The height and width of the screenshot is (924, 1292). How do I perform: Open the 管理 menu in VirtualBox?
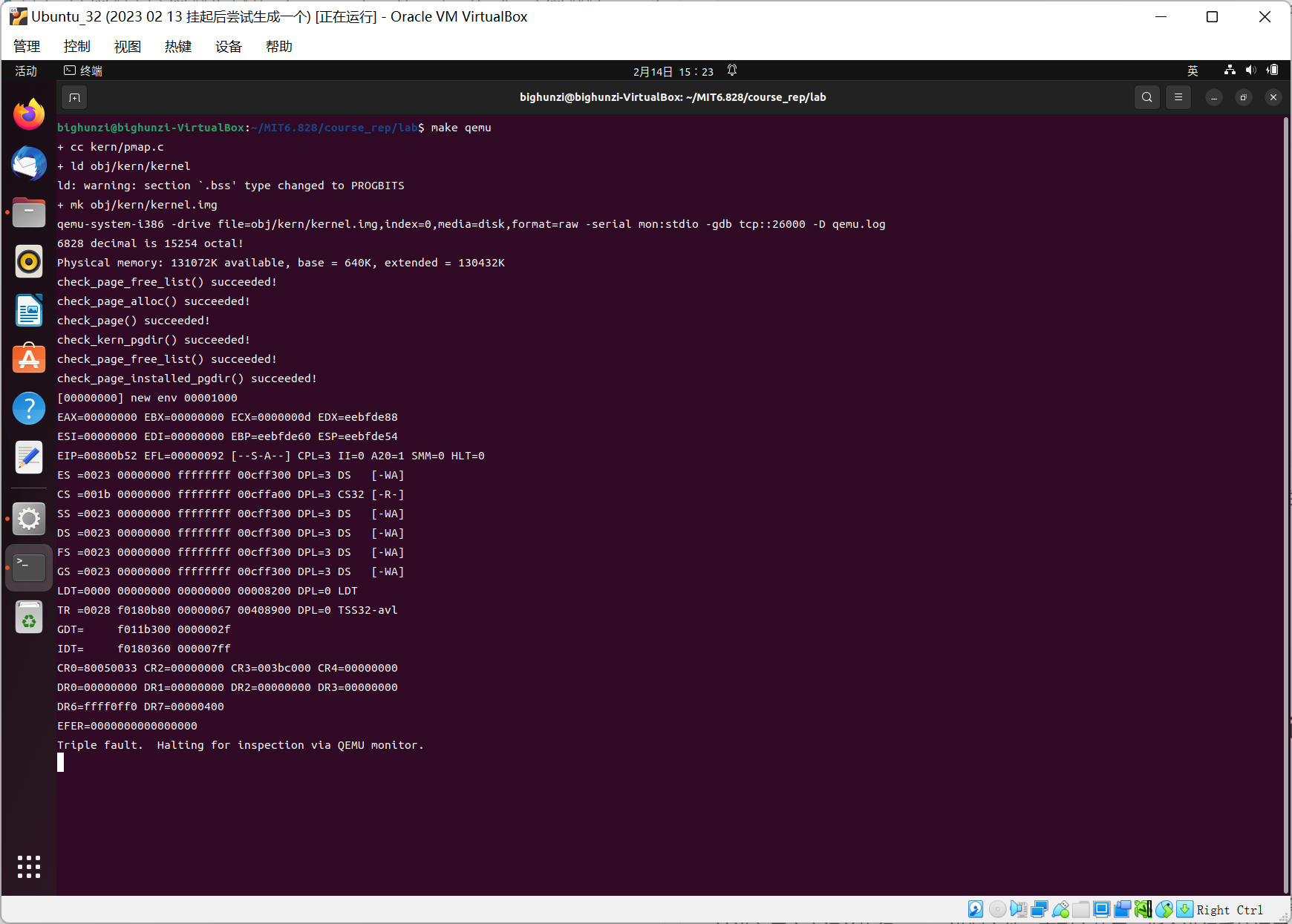tap(27, 46)
